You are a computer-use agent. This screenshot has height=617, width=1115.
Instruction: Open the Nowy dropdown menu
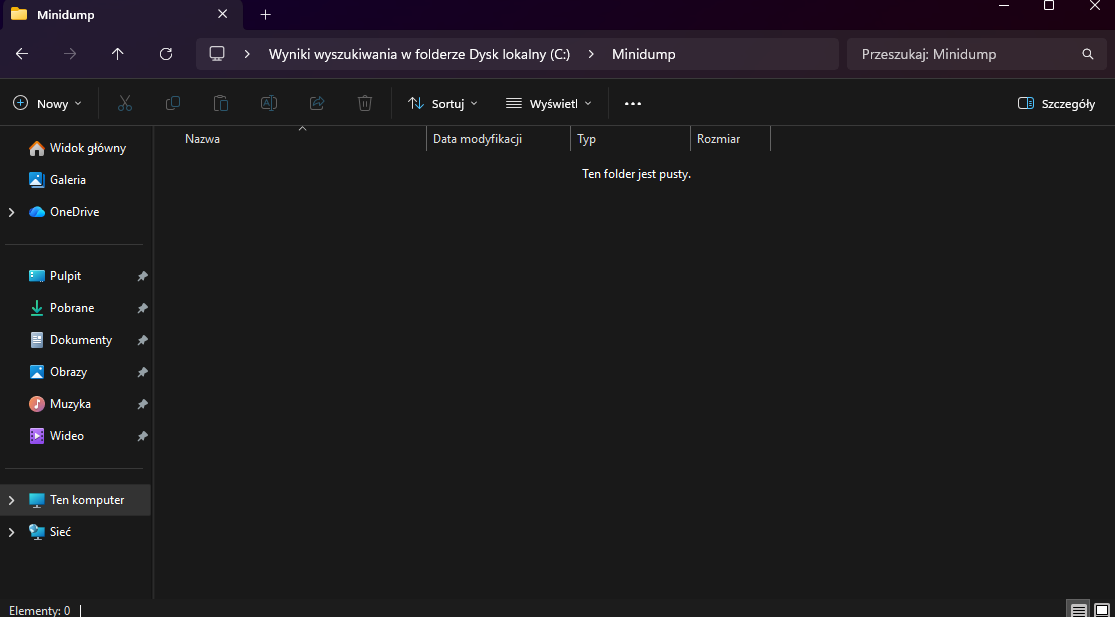(x=48, y=104)
